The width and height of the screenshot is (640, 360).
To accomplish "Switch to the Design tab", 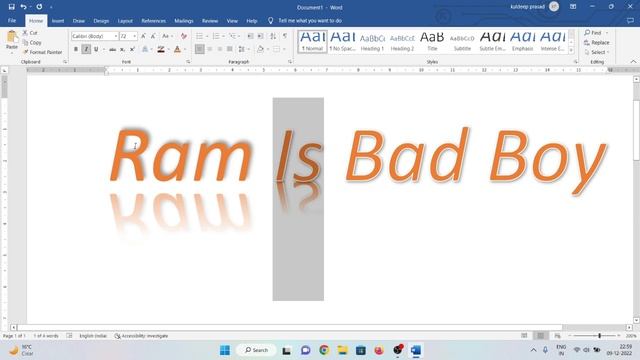I will point(101,20).
